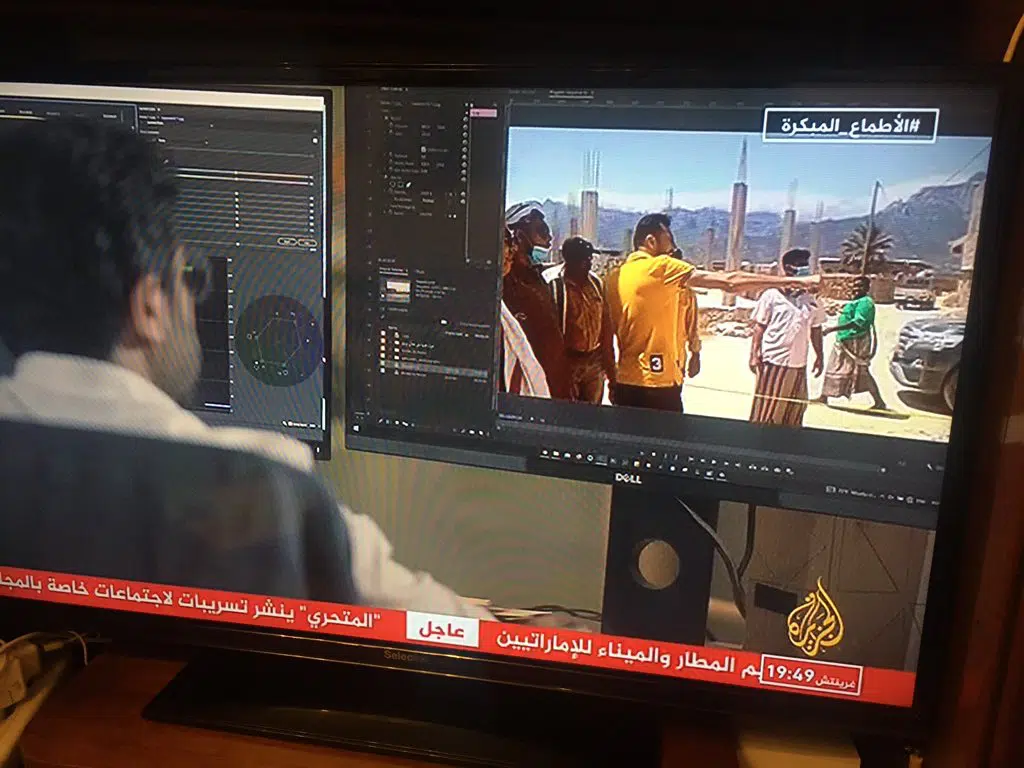This screenshot has height=768, width=1024.
Task: Click the highlighted active app in Windows taskbar
Action: click(x=601, y=460)
